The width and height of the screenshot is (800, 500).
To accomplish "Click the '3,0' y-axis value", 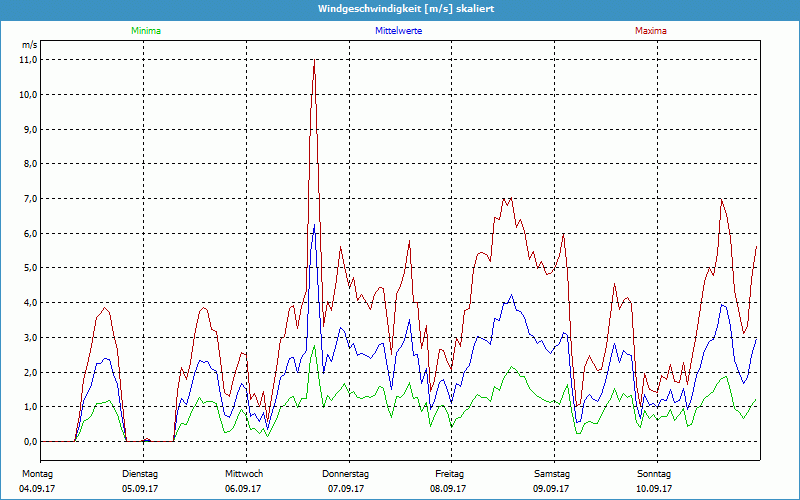I will pos(31,337).
